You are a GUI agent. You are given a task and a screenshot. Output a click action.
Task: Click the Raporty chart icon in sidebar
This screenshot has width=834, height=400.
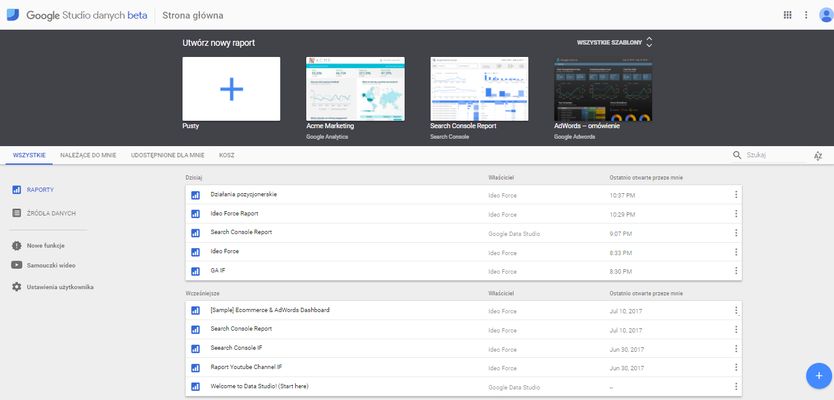coord(16,190)
